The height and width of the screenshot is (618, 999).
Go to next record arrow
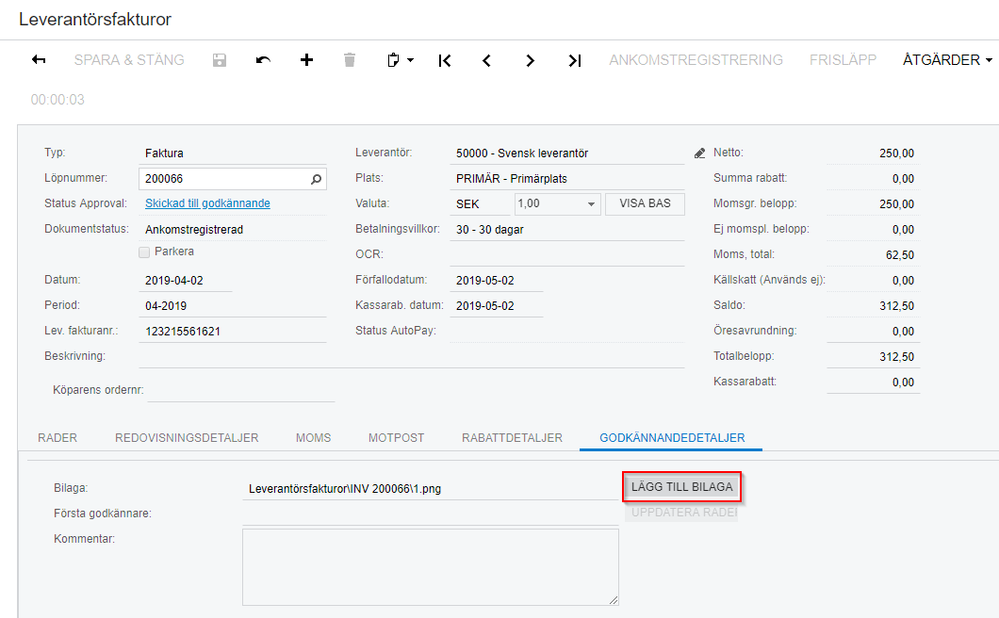(x=530, y=61)
